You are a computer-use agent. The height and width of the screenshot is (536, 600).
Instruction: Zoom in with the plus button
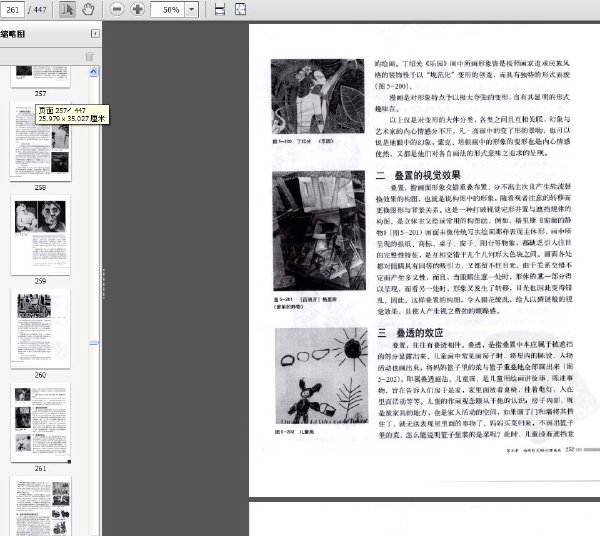[138, 9]
